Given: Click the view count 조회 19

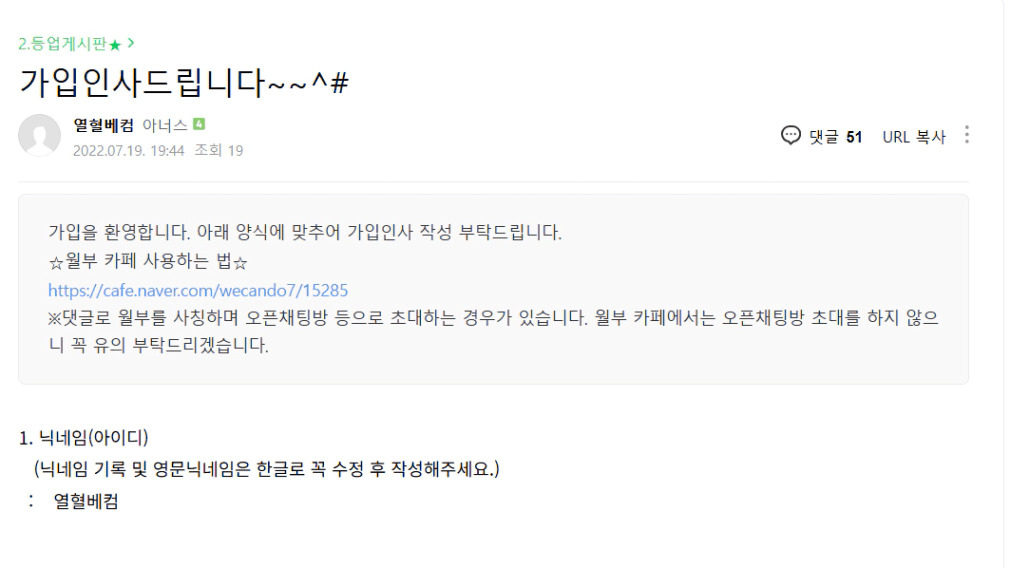Looking at the screenshot, I should coord(219,151).
